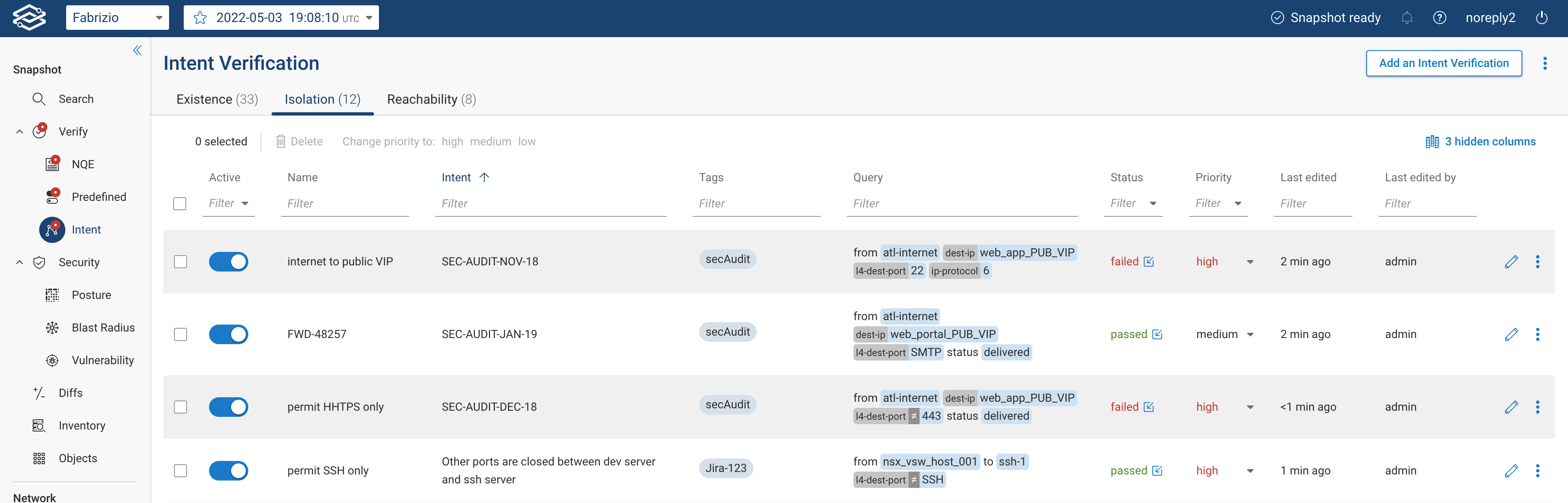Open the Fabrizio network dropdown
This screenshot has width=1568, height=503.
pos(117,18)
